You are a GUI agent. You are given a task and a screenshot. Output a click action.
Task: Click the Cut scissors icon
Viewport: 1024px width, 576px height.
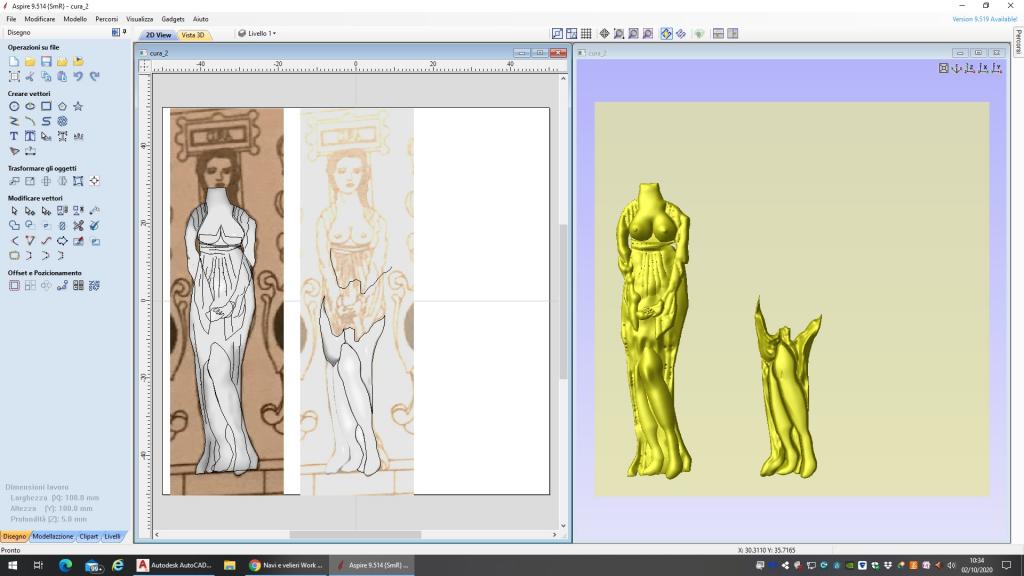(30, 77)
